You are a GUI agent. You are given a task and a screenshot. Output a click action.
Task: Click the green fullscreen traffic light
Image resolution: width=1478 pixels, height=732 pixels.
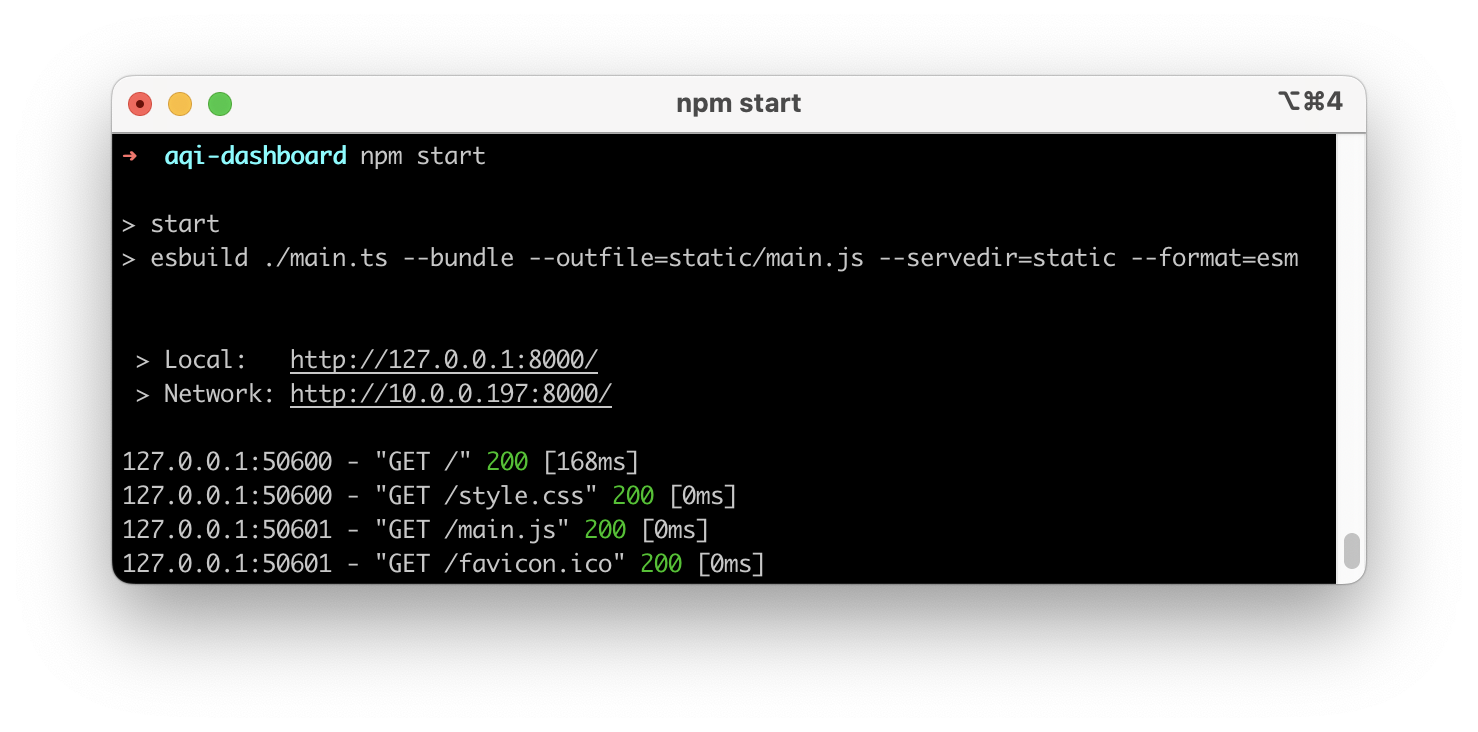tap(220, 103)
